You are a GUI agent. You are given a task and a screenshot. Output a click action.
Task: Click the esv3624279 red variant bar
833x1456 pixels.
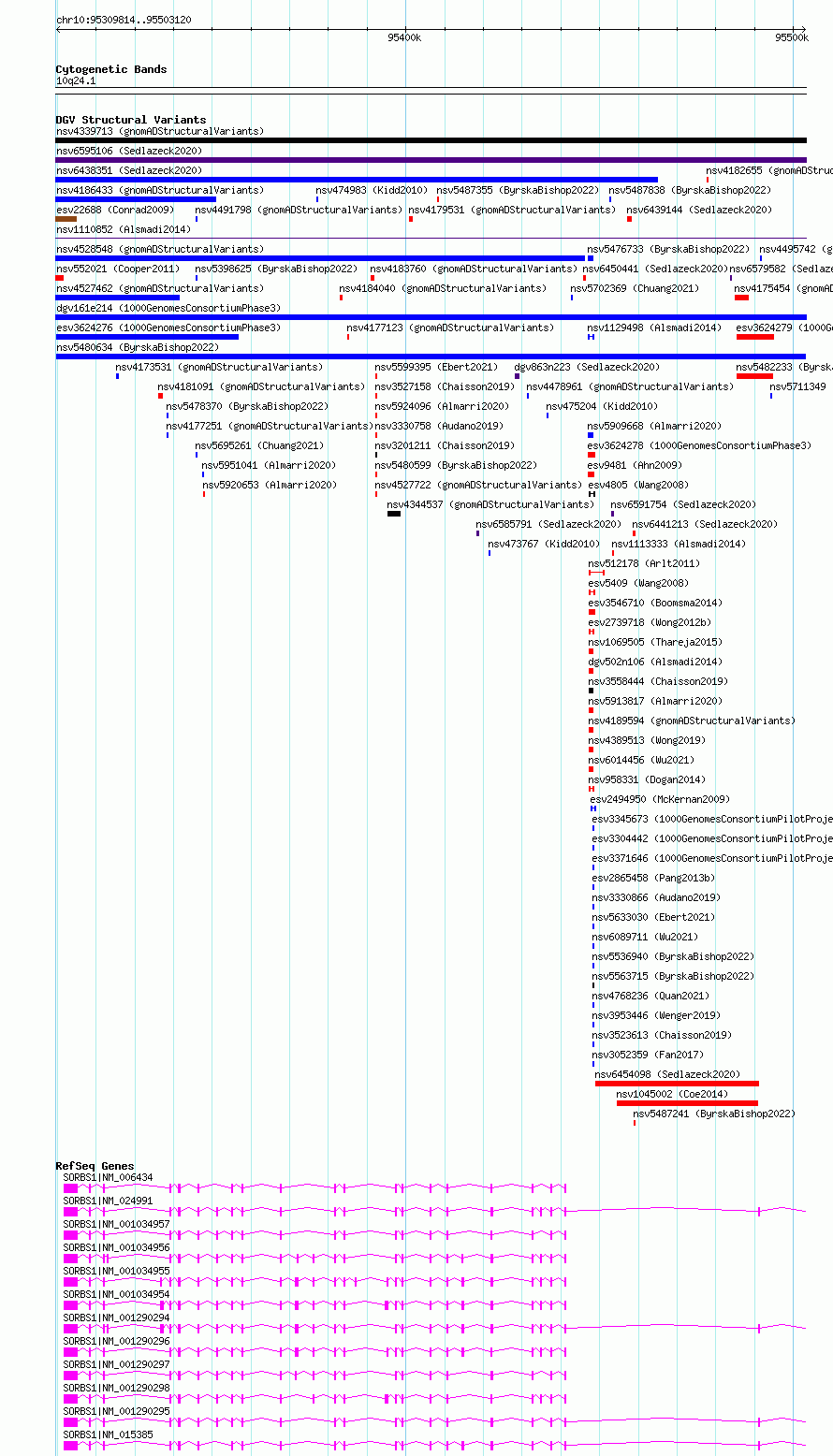pos(755,337)
